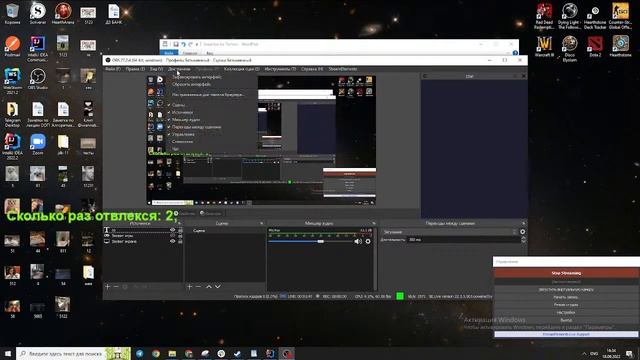Screen dimensions: 640x360
Task: Toggle visibility eye of text source row
Action: tap(173, 230)
